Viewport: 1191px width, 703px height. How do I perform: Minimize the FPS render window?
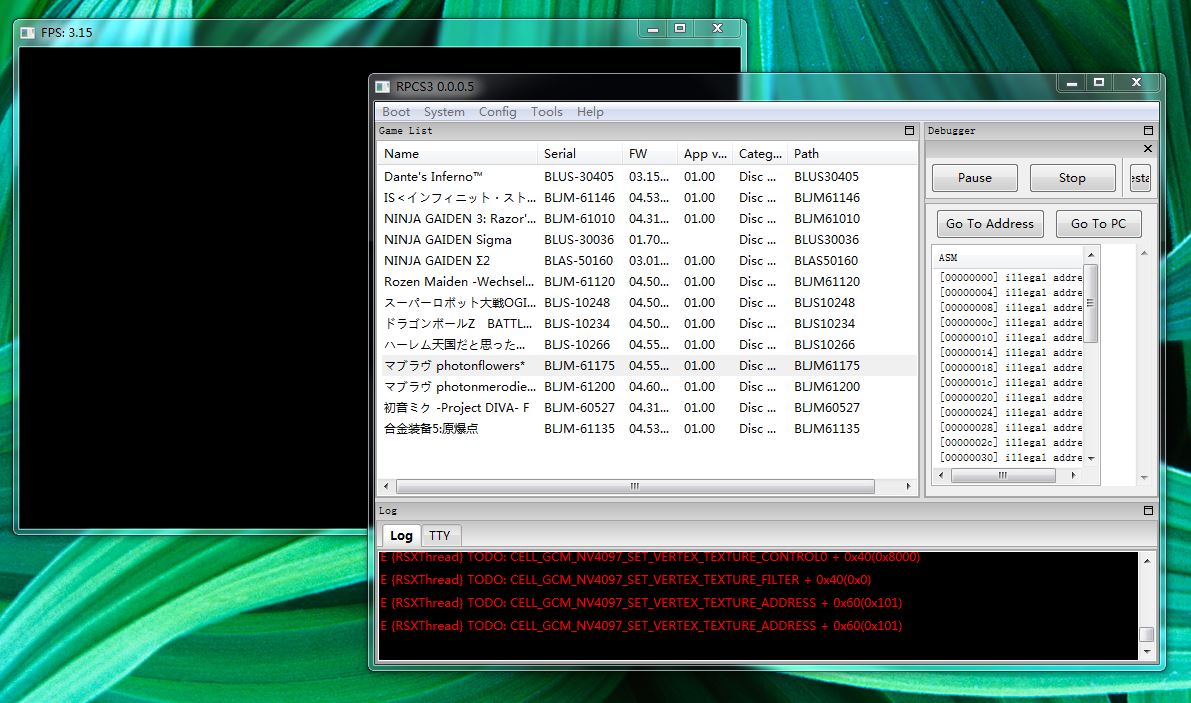click(652, 28)
